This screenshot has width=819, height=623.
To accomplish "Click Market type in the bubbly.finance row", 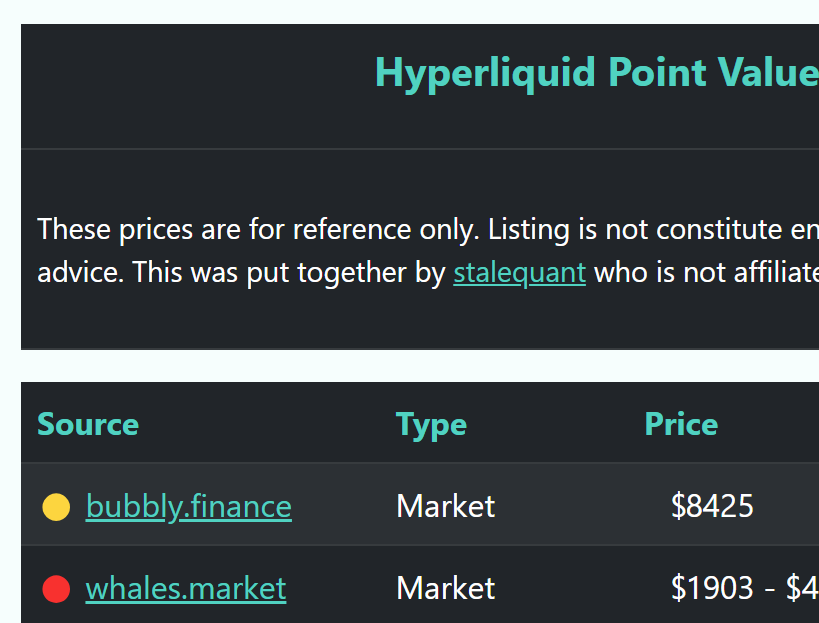I will [445, 507].
